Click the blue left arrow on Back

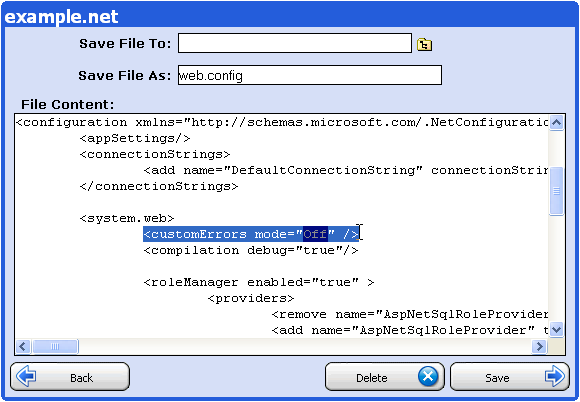[26, 376]
